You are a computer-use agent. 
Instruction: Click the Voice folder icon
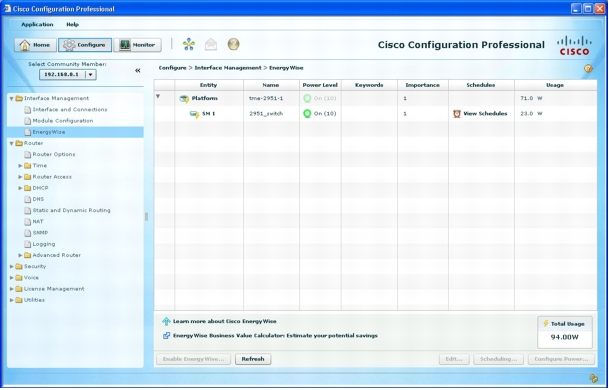(x=19, y=278)
